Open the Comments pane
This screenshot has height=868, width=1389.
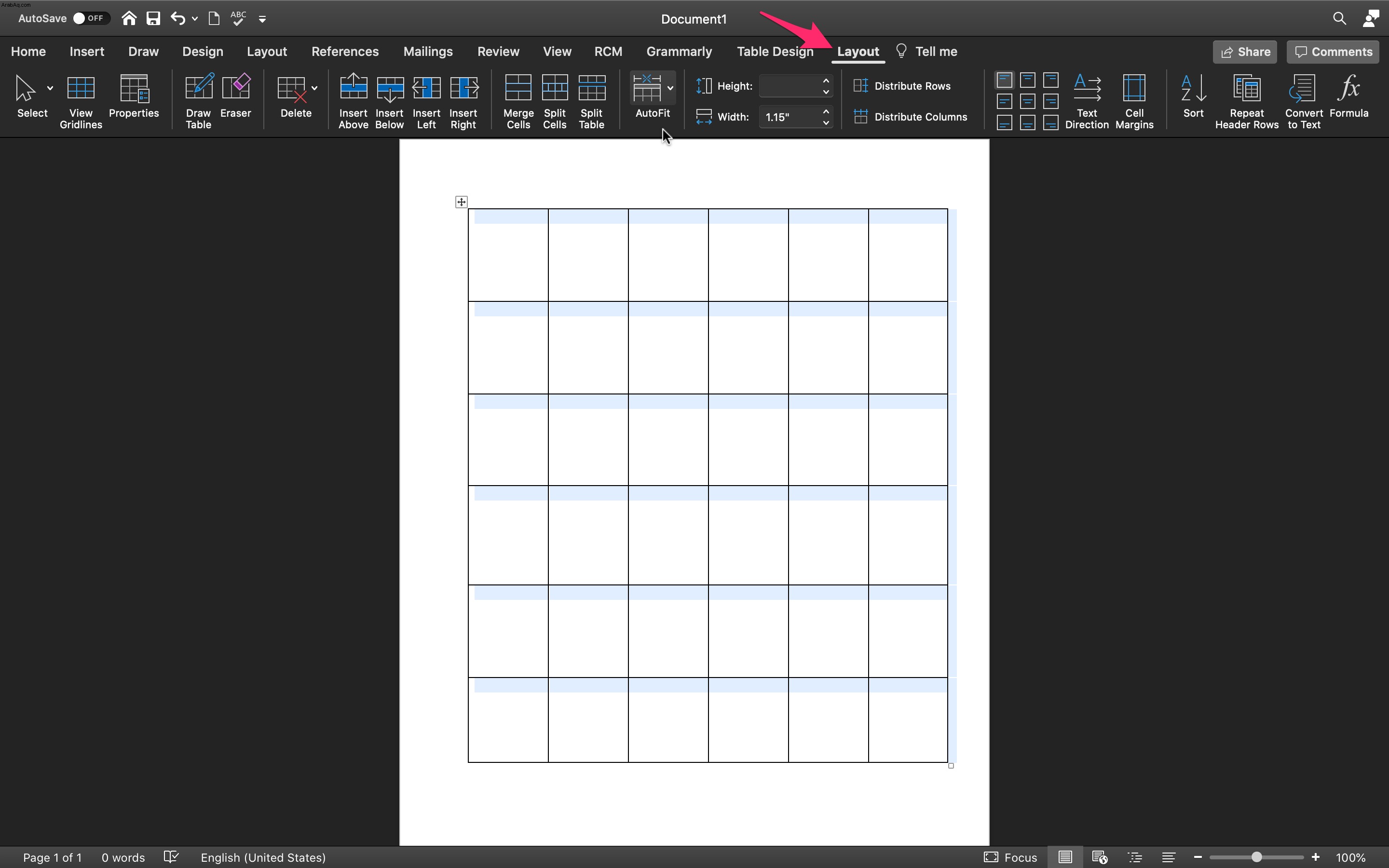(1333, 52)
